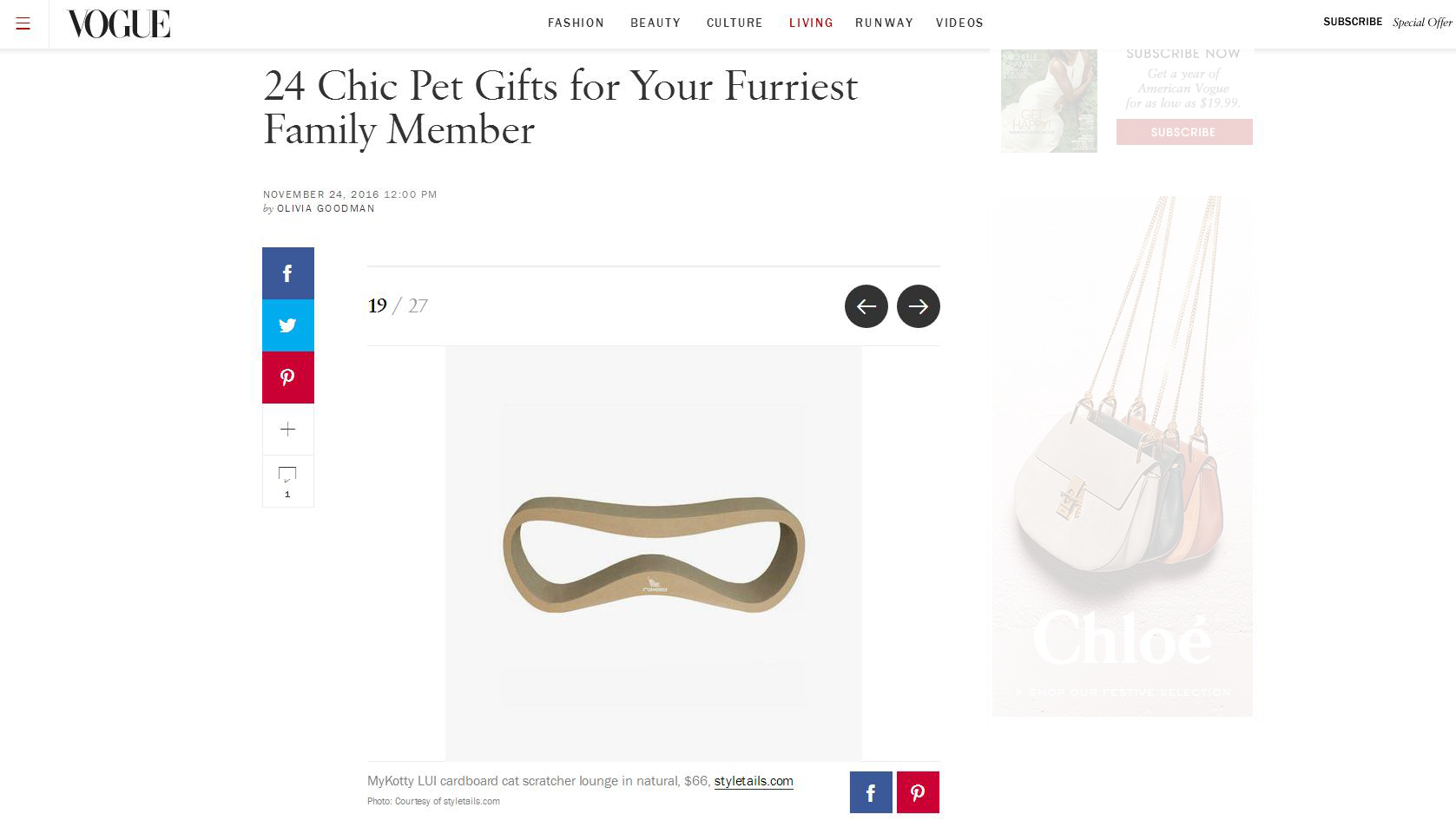
Task: Go to previous slide arrow
Action: click(866, 306)
